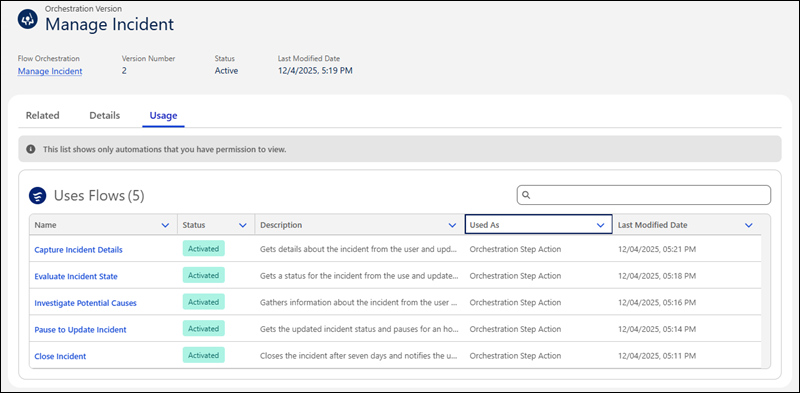Open the Manage Incident flow orchestration link
Viewport: 800px width, 393px height.
tap(50, 71)
